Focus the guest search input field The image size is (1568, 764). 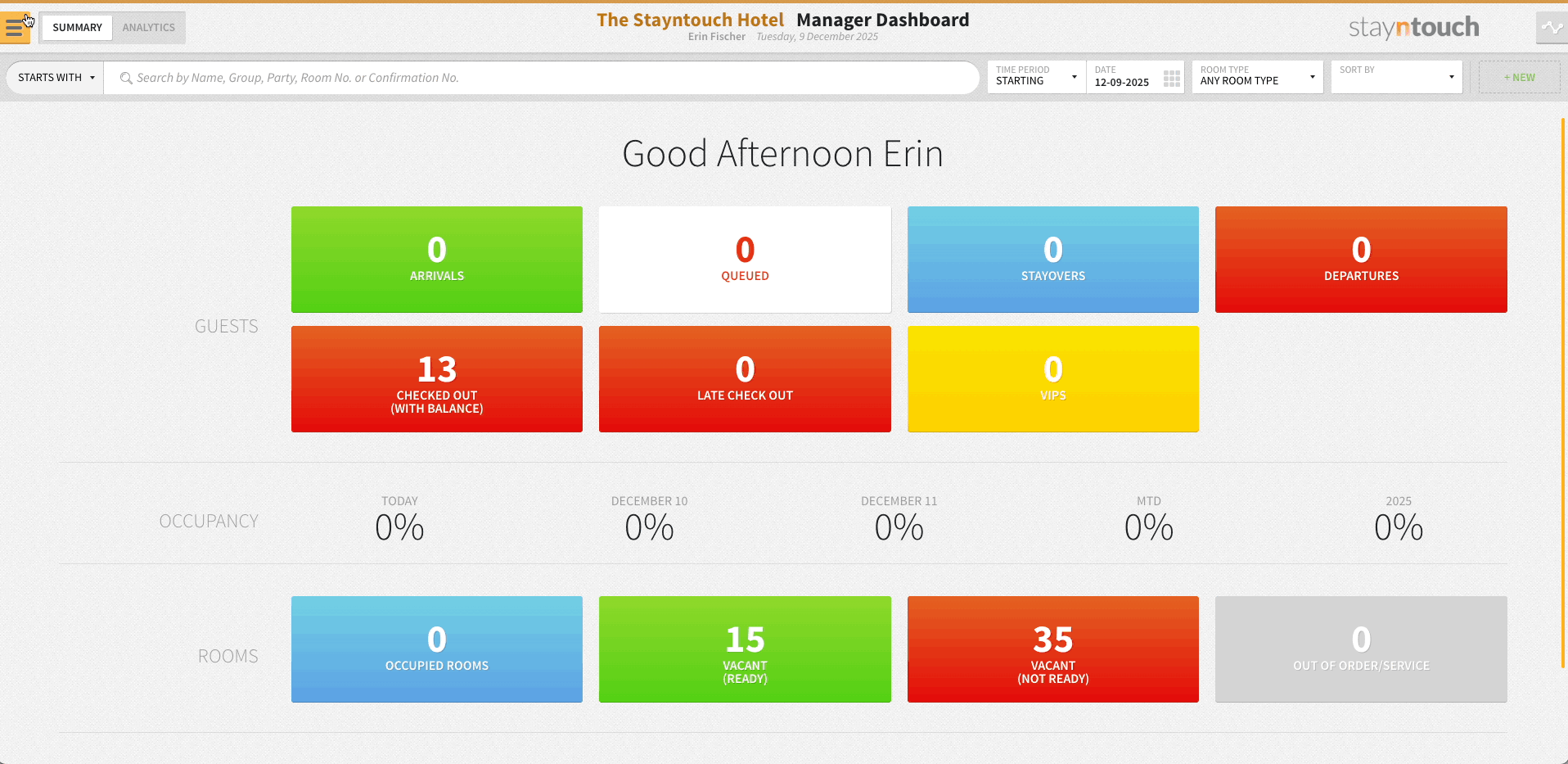tap(542, 78)
